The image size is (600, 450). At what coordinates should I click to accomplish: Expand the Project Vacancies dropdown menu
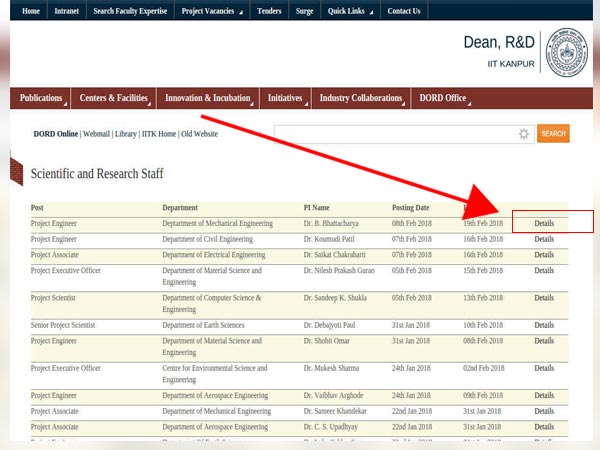pos(212,11)
